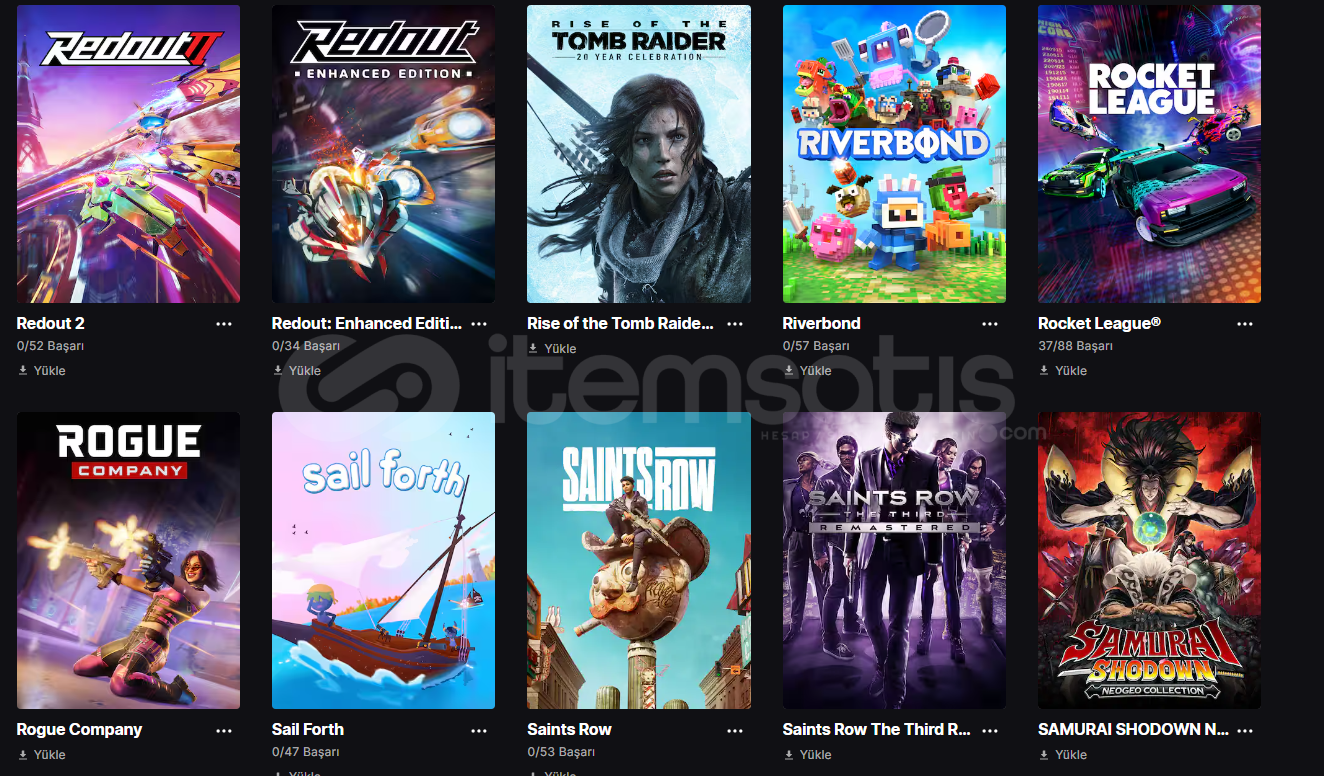Image resolution: width=1324 pixels, height=776 pixels.
Task: Open options for SAMURAI SHODOWN NeoGeo Collection
Action: pyautogui.click(x=1245, y=730)
